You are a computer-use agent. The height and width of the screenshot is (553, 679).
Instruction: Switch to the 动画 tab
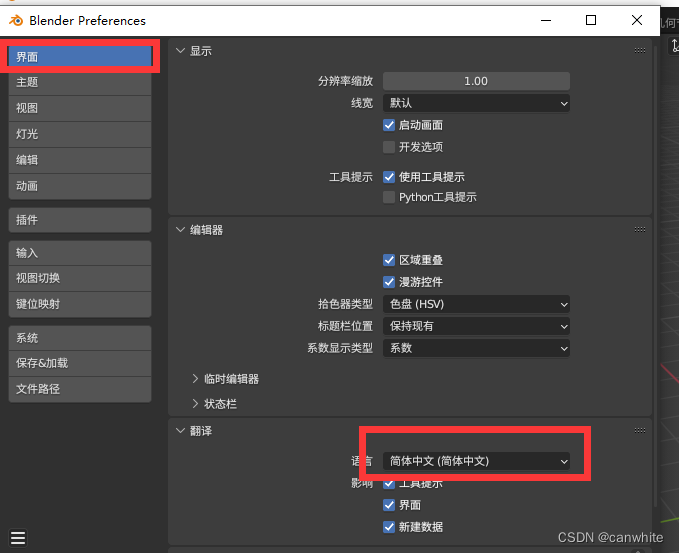(x=80, y=186)
